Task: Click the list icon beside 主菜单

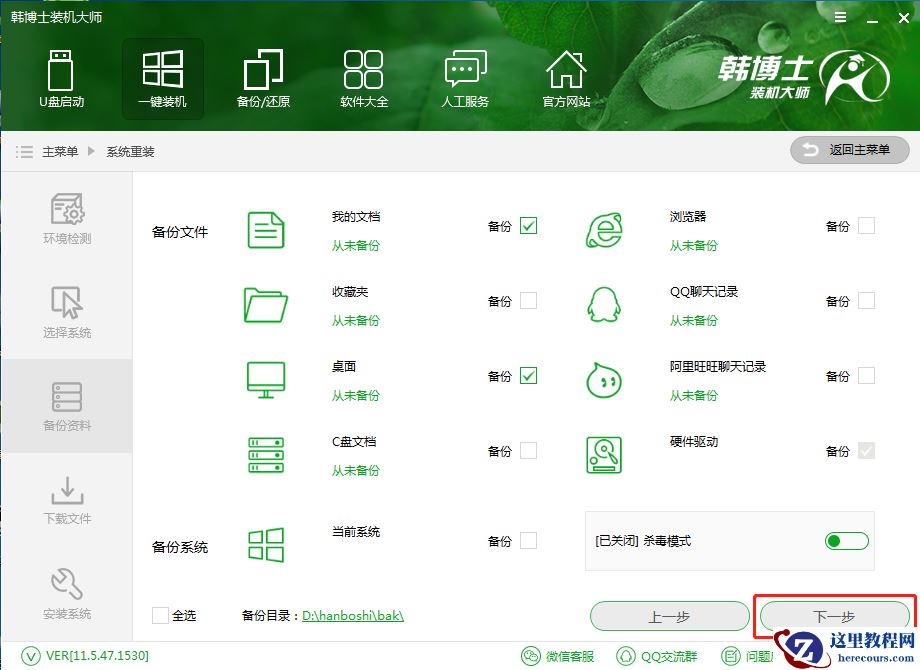Action: click(23, 151)
